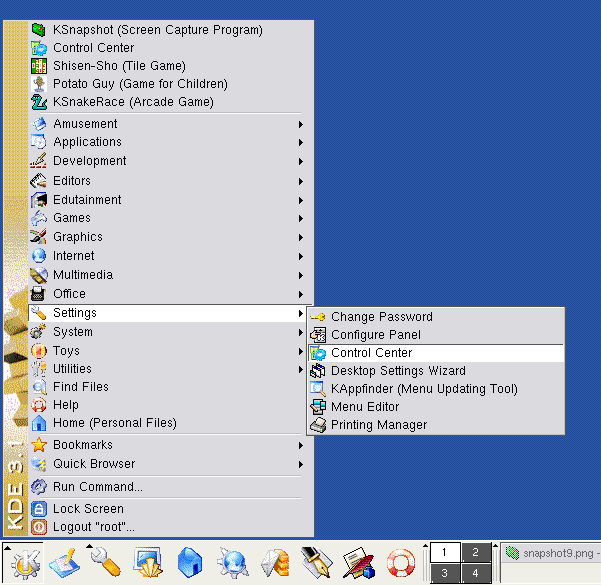Click the panel handle left of pager

[x=425, y=563]
